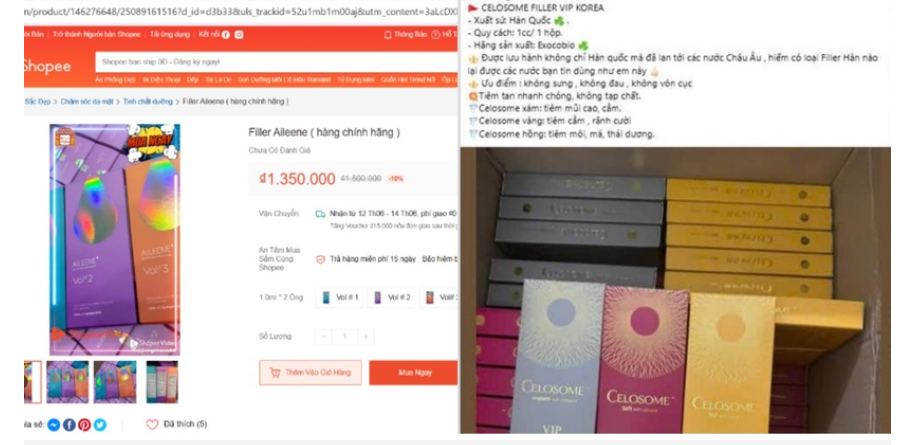Share product on Pinterest icon
Image resolution: width=915 pixels, height=445 pixels.
coord(85,425)
